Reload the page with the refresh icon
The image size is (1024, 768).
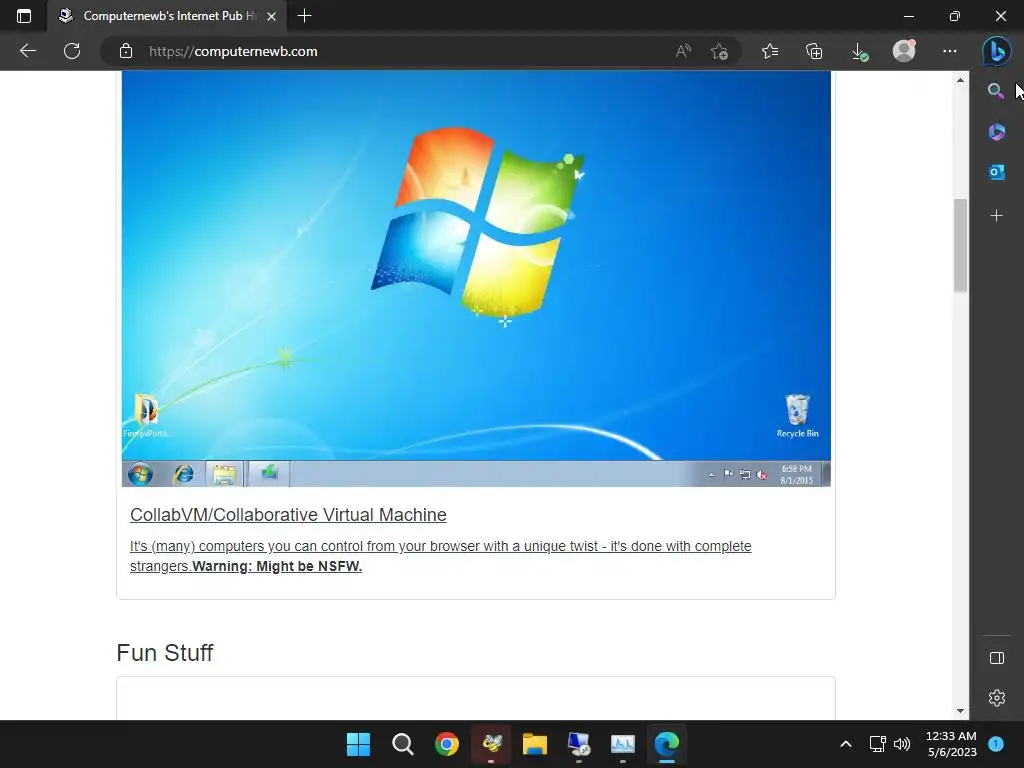pyautogui.click(x=72, y=51)
